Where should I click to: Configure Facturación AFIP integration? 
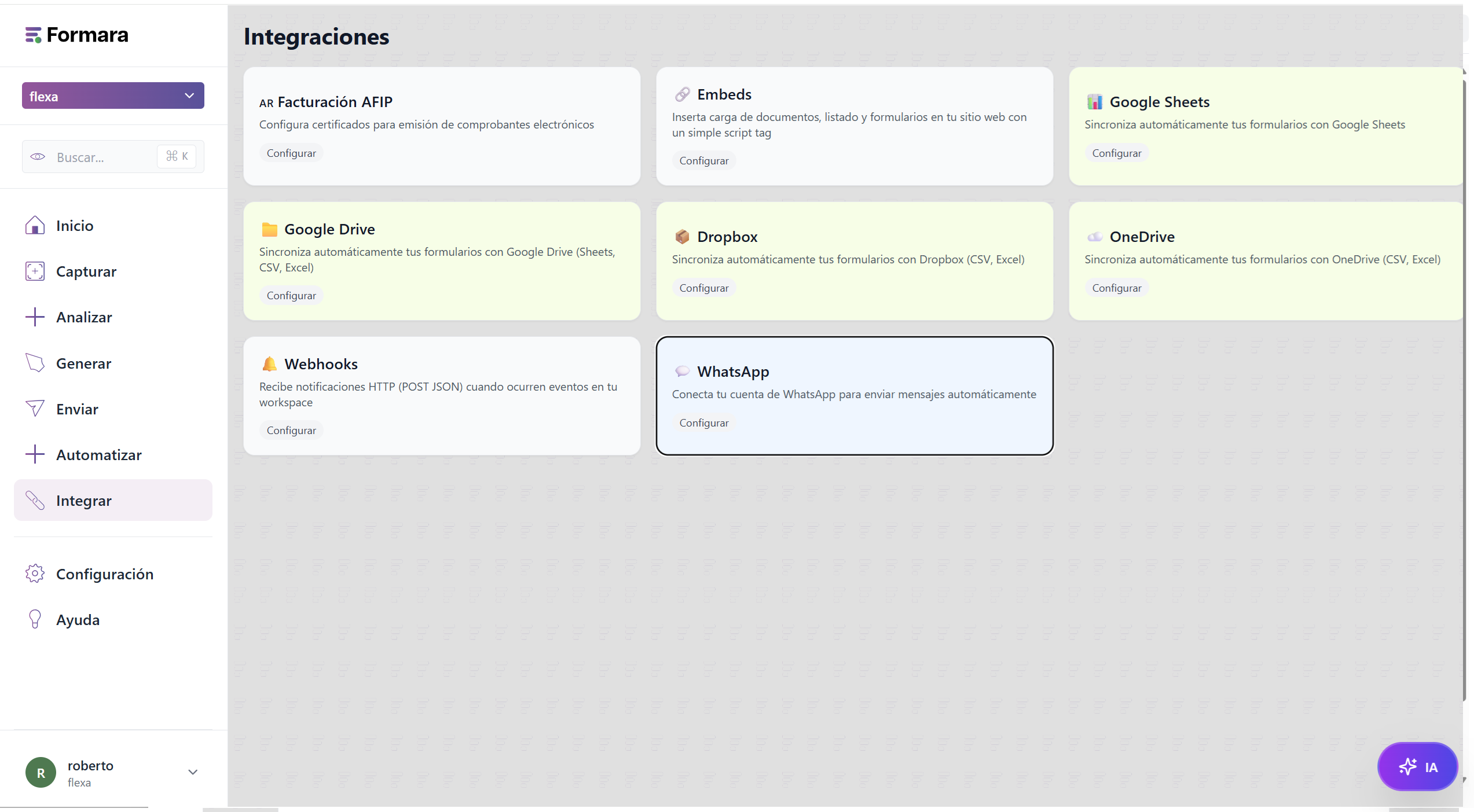coord(291,153)
